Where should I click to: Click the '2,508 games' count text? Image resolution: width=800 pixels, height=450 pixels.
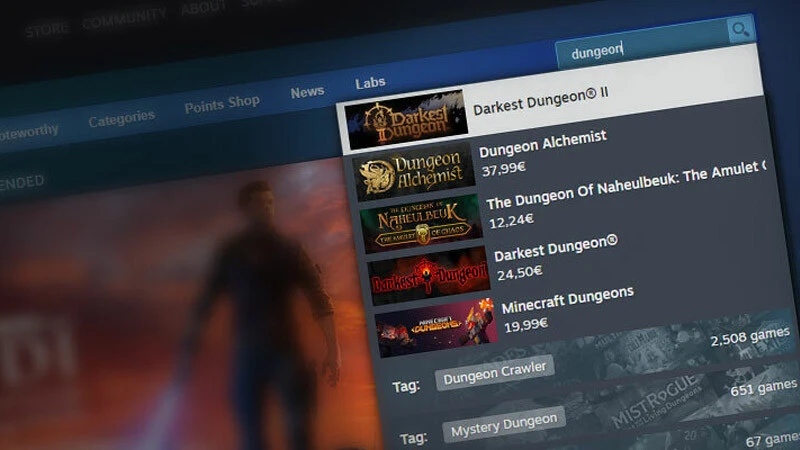(x=749, y=337)
